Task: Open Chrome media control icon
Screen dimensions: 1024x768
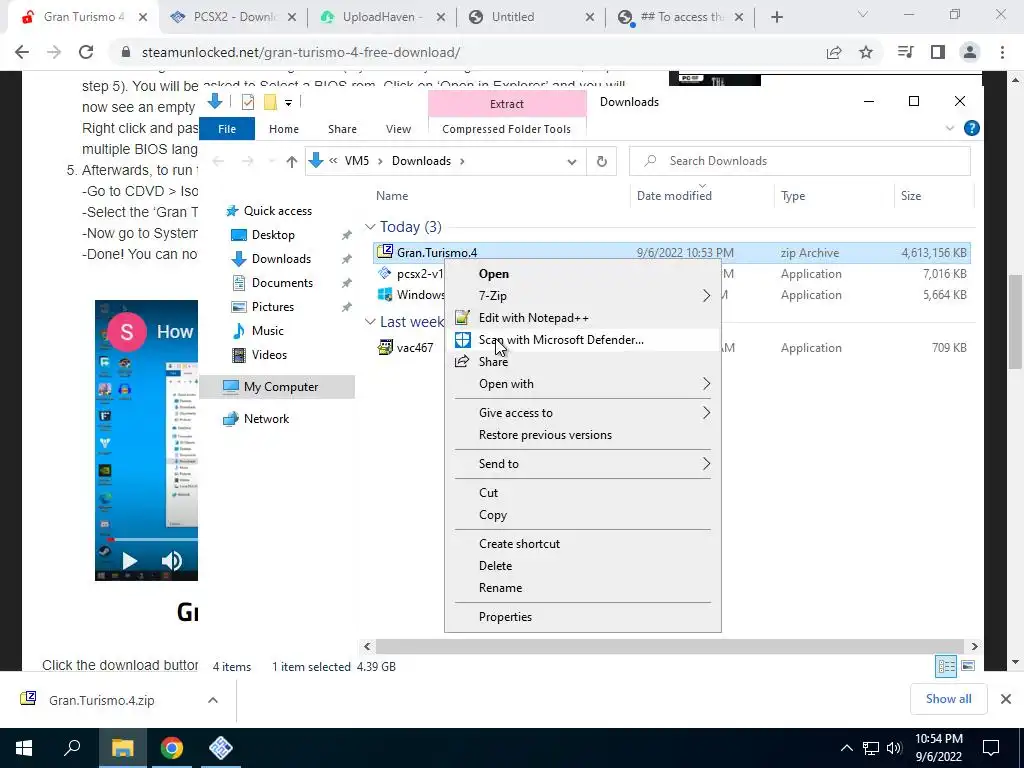Action: pos(905,52)
